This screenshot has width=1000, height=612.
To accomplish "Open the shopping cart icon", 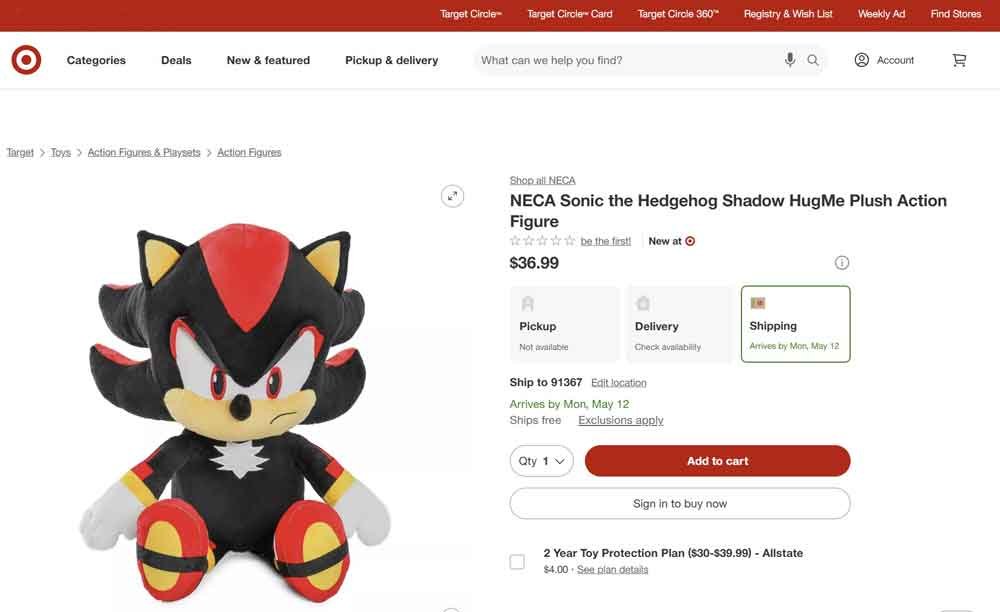I will point(959,60).
